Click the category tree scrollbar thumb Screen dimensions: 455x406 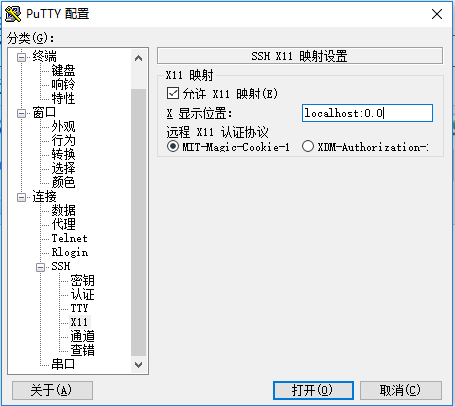pos(139,222)
